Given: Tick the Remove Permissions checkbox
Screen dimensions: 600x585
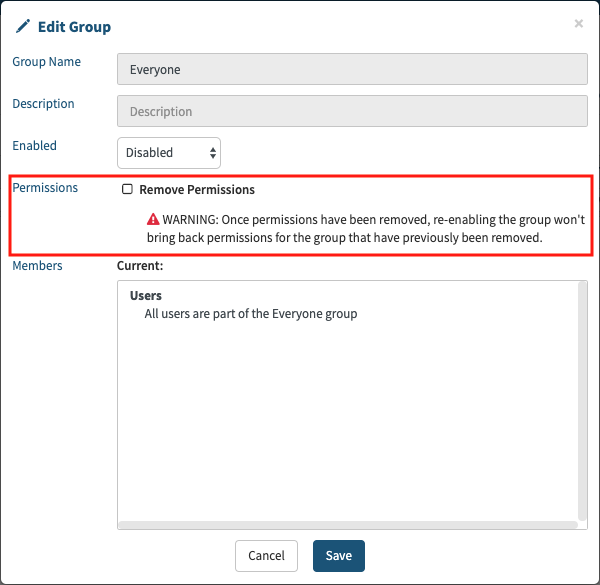Looking at the screenshot, I should [x=127, y=189].
